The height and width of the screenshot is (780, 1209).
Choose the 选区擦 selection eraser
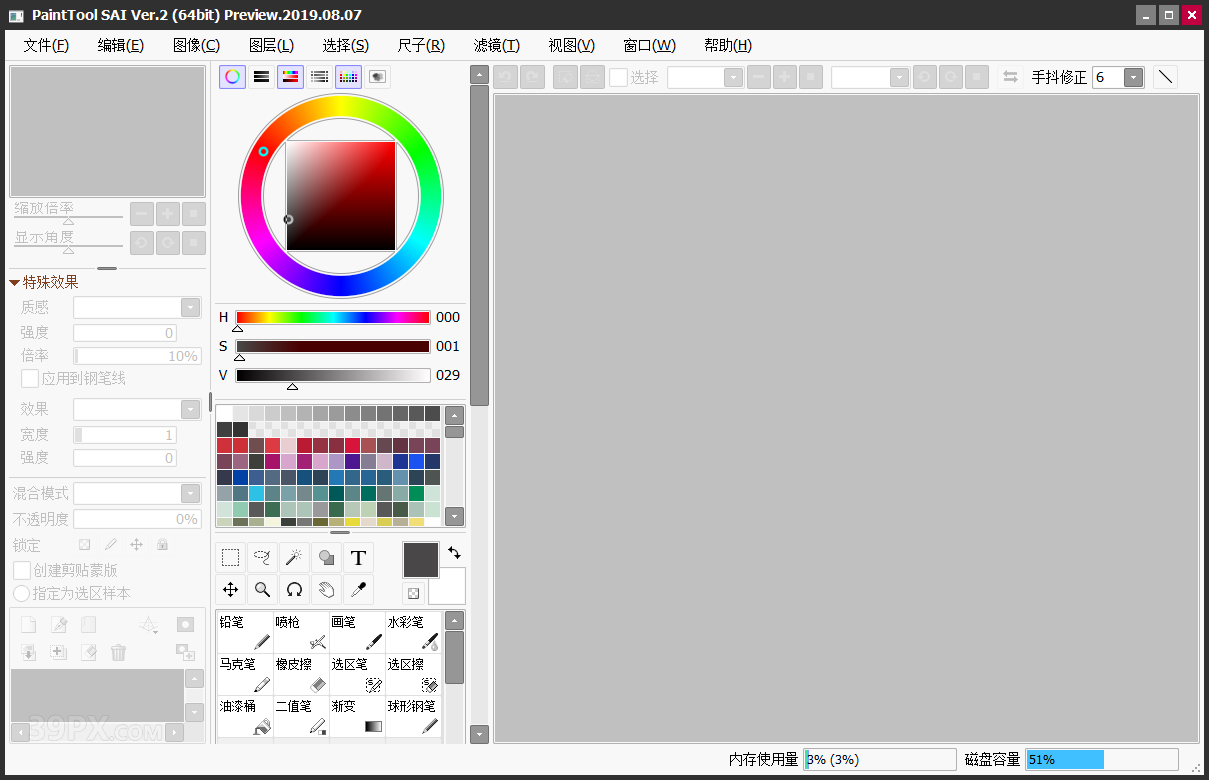[x=413, y=675]
